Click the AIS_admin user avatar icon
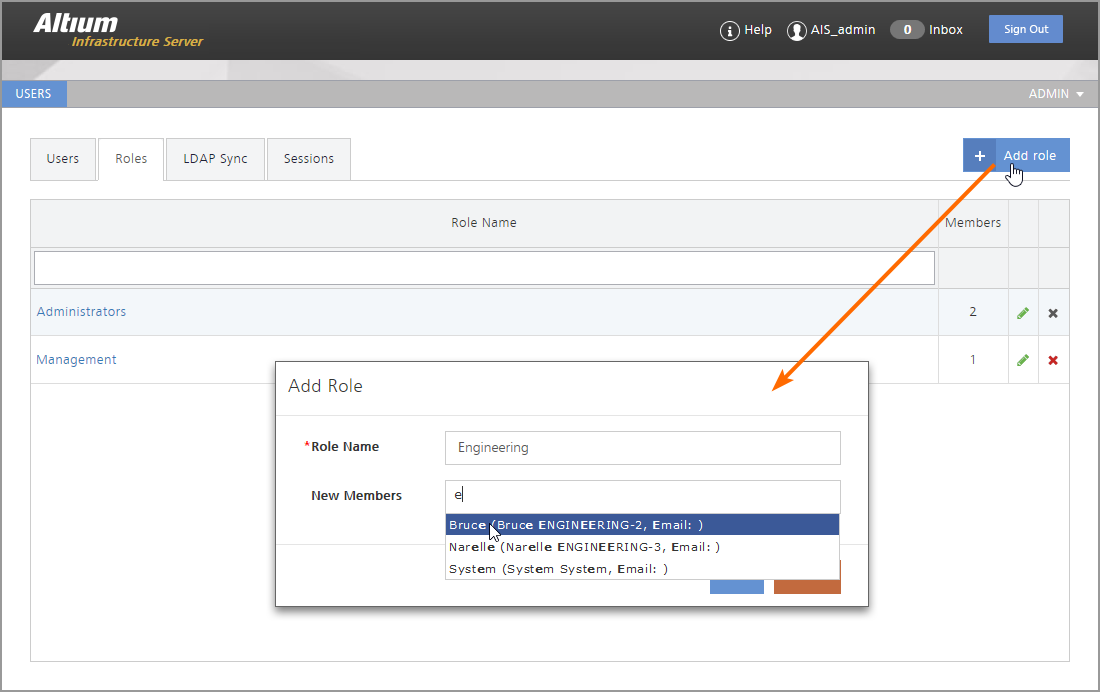 point(797,31)
